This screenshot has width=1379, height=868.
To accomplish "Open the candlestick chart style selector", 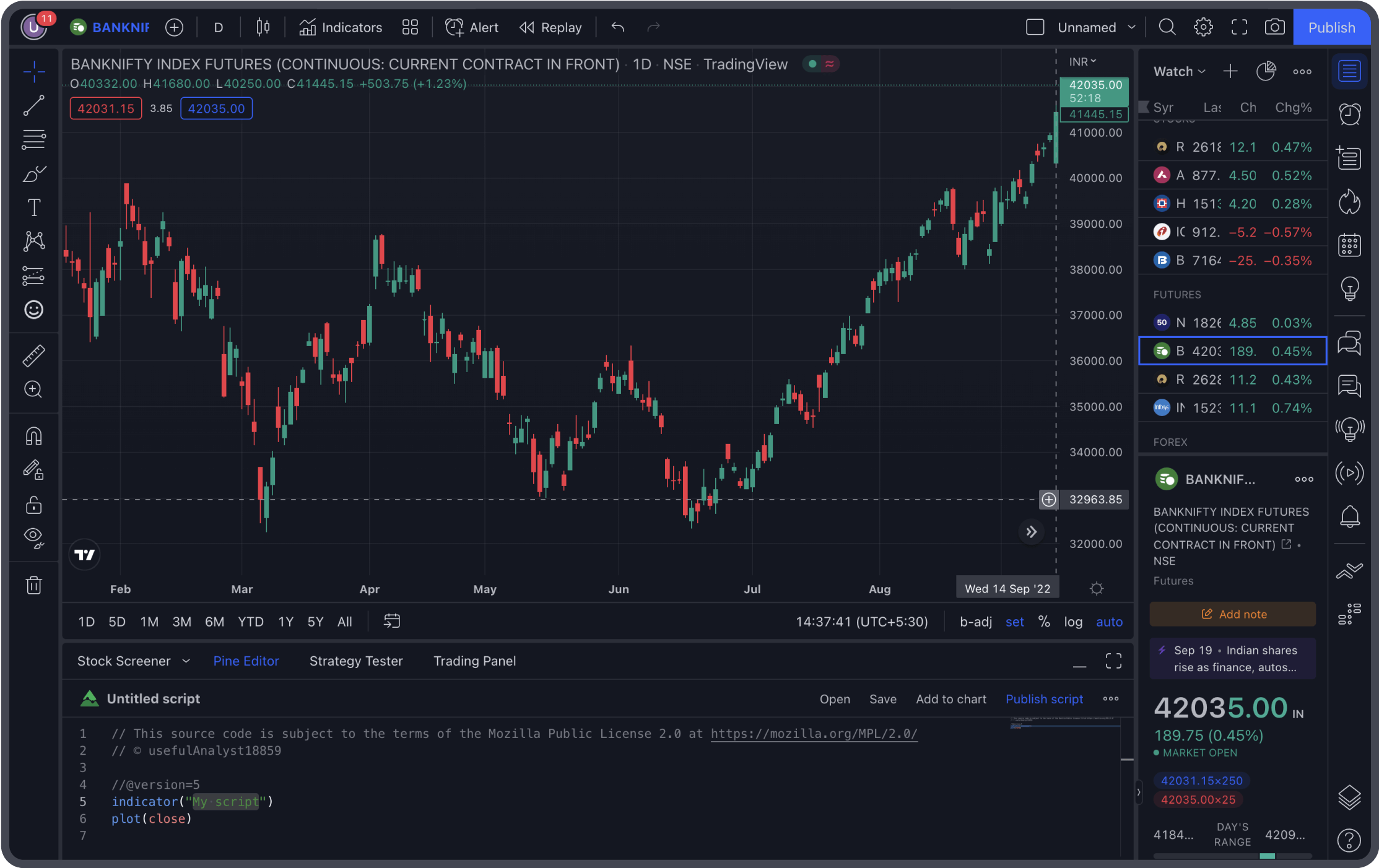I will click(x=263, y=27).
